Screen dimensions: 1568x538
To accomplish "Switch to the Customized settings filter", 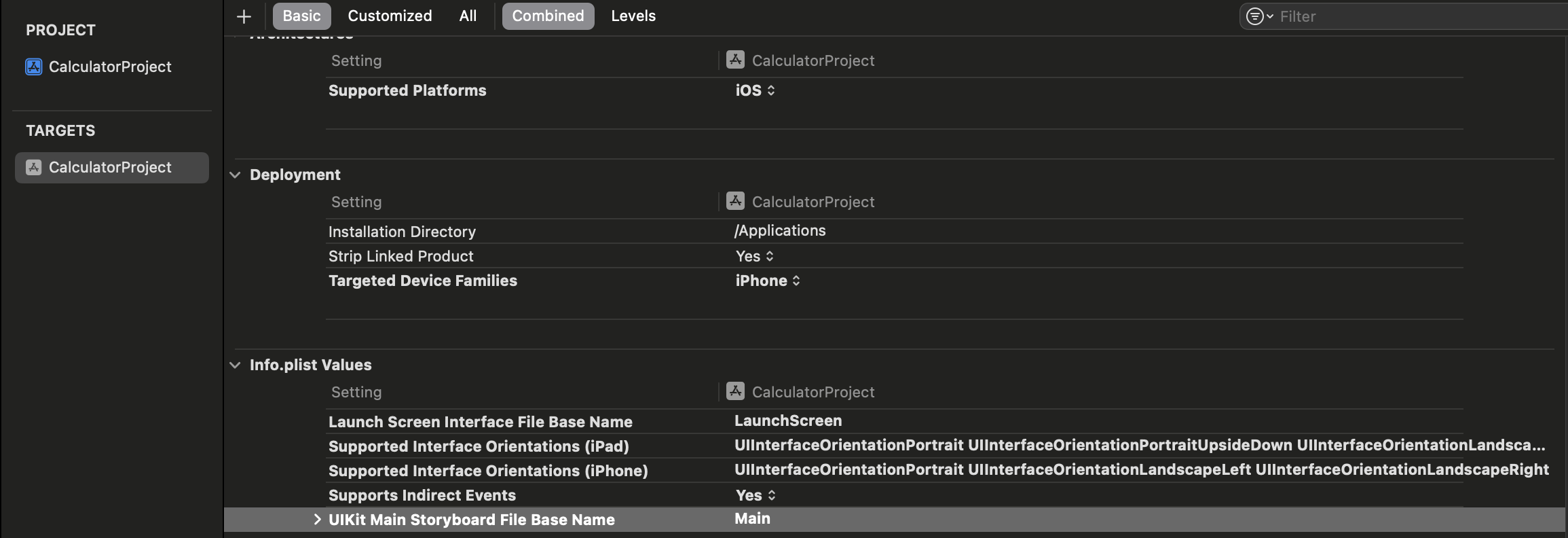I will tap(390, 16).
